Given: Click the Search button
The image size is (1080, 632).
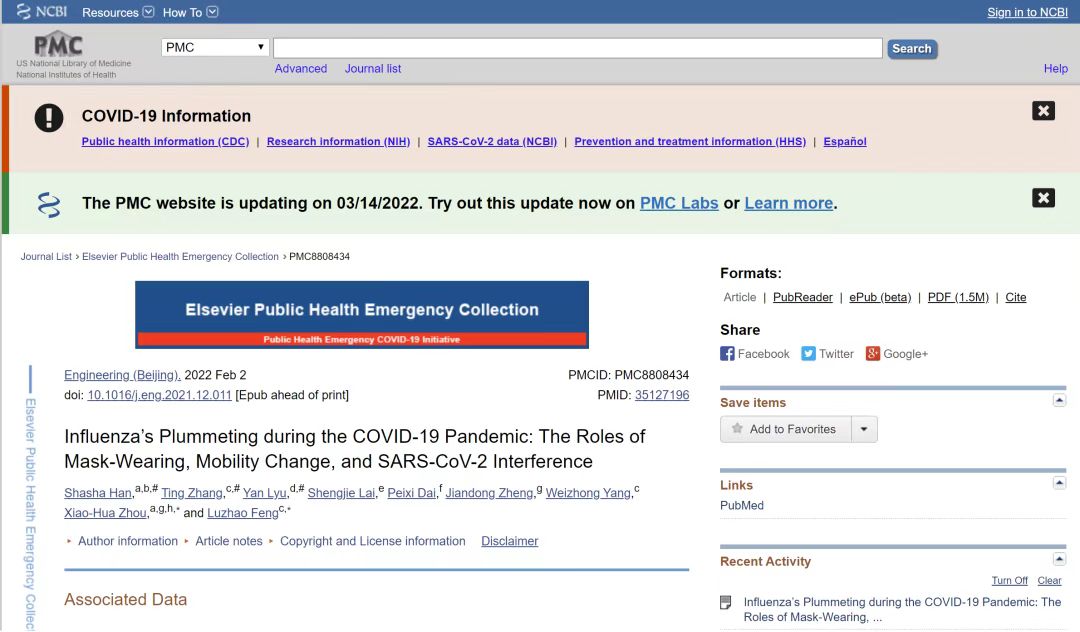Looking at the screenshot, I should [911, 48].
